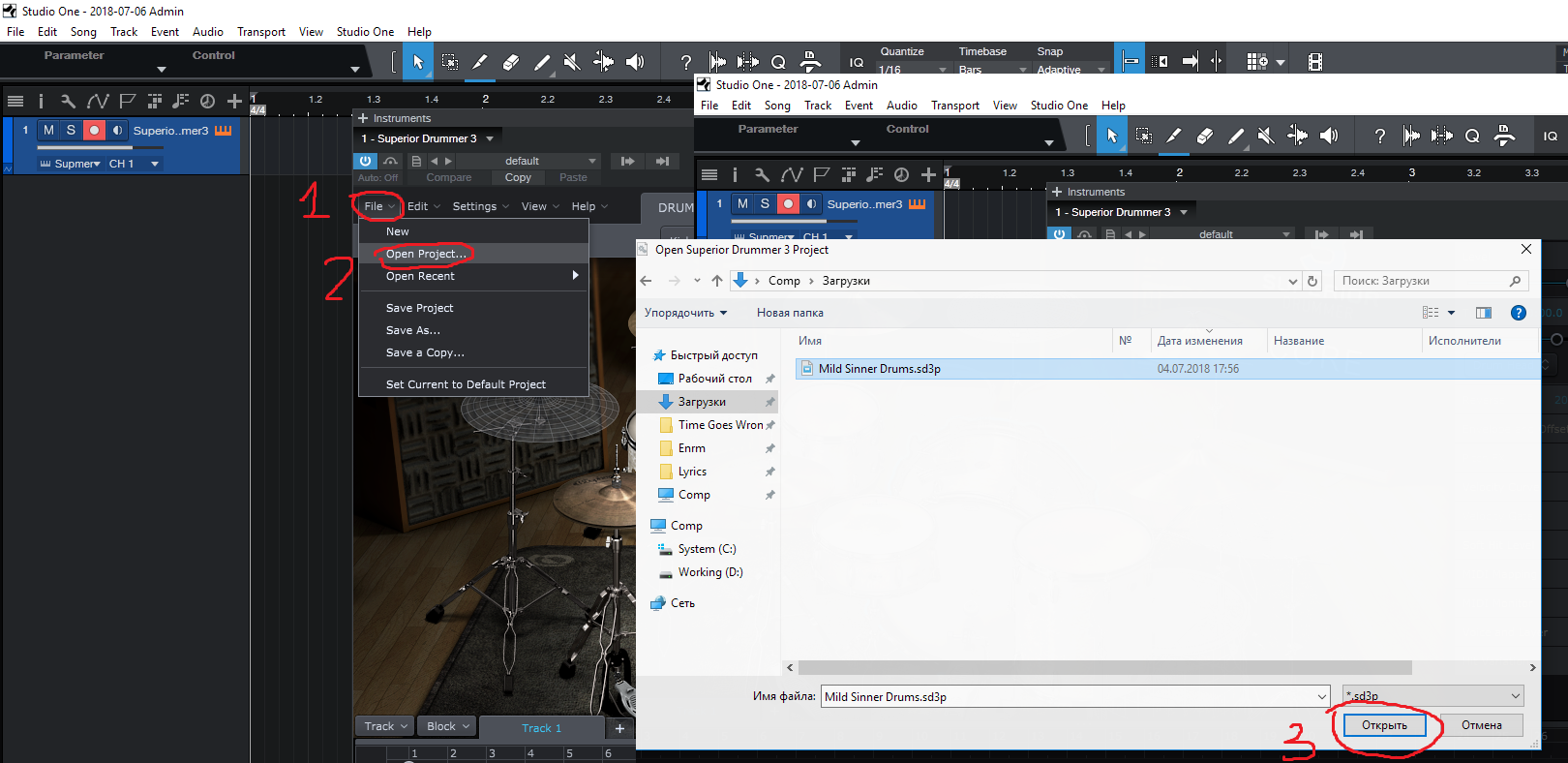1568x763 pixels.
Task: Select Split tool in left Studio One window
Action: pos(480,62)
